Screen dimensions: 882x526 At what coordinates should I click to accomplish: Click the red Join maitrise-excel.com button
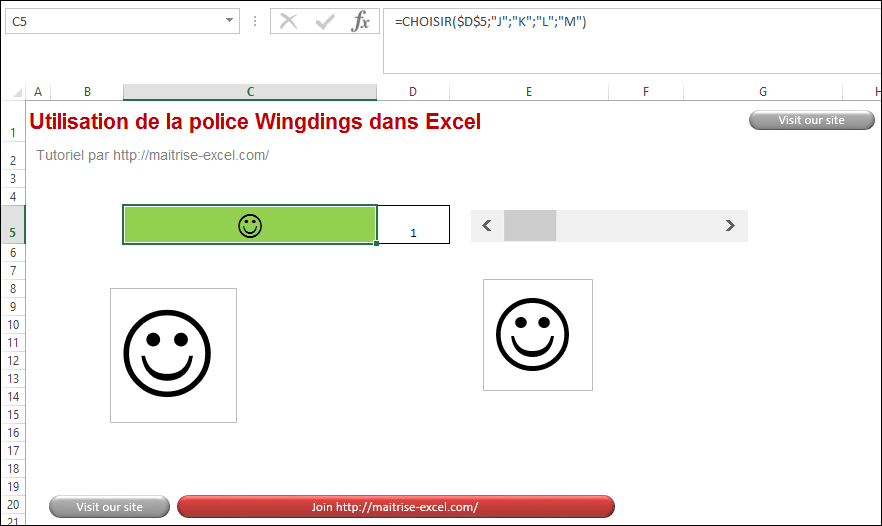(x=395, y=507)
